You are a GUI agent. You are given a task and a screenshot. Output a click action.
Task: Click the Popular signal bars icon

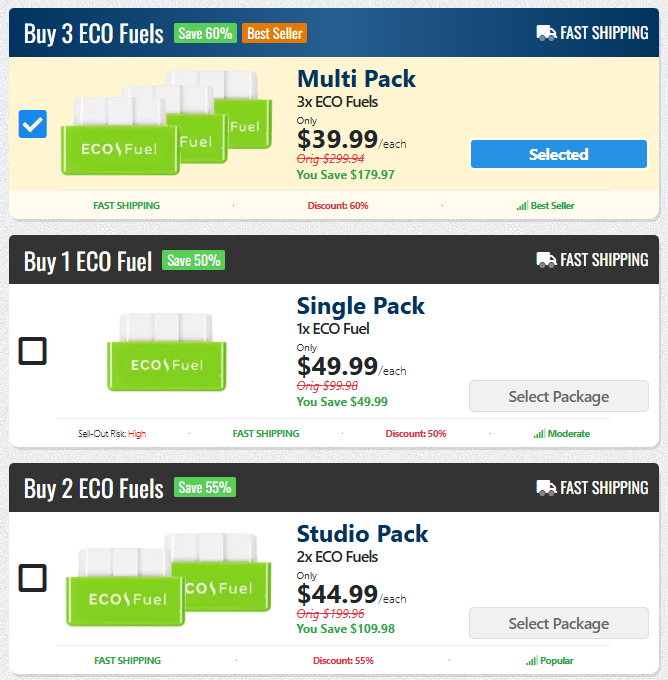(x=531, y=661)
